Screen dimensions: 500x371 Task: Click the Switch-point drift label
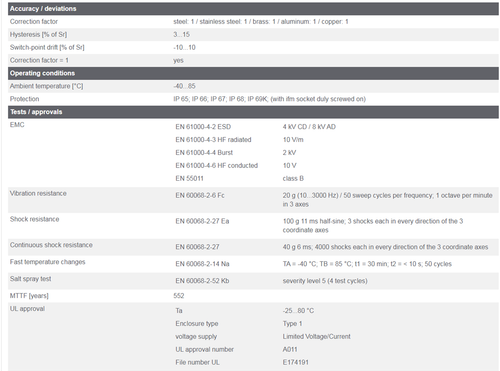47,48
